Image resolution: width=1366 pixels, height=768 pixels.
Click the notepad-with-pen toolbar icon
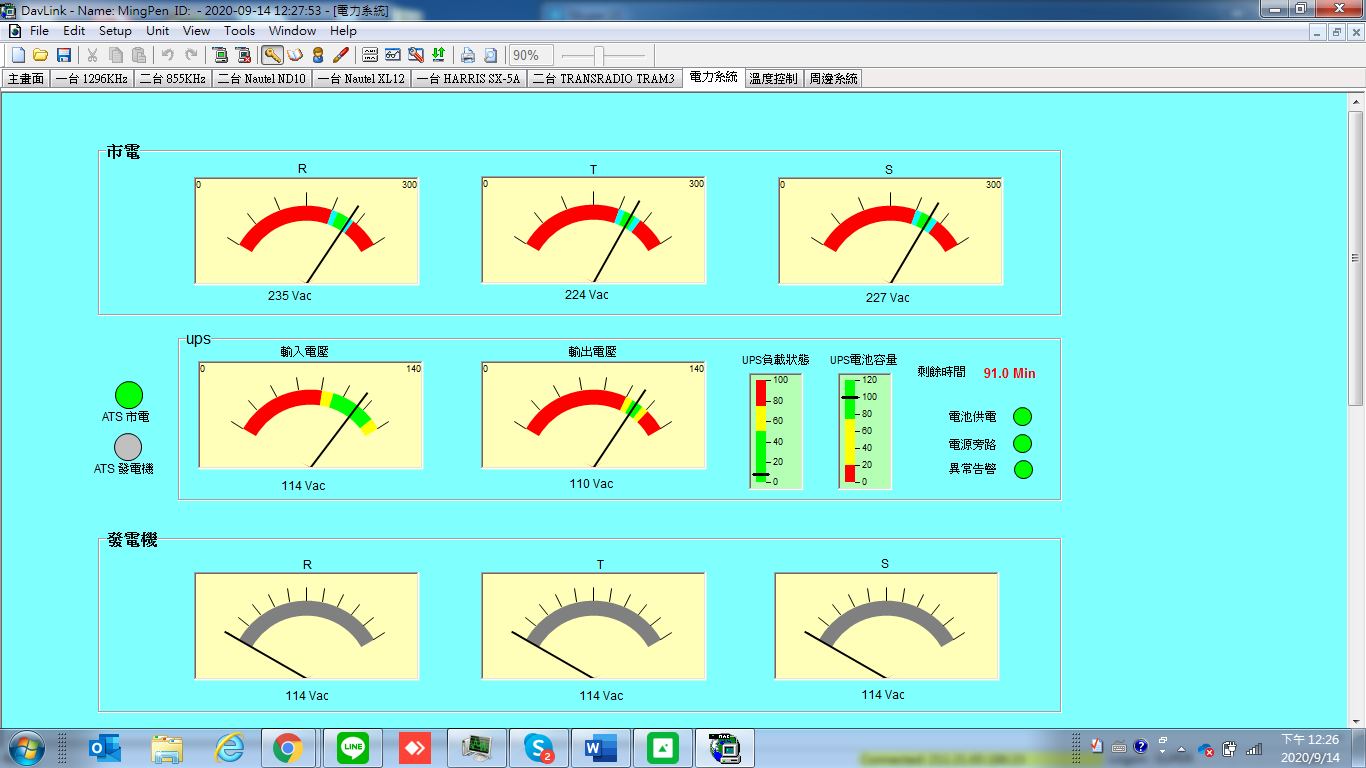pyautogui.click(x=416, y=55)
